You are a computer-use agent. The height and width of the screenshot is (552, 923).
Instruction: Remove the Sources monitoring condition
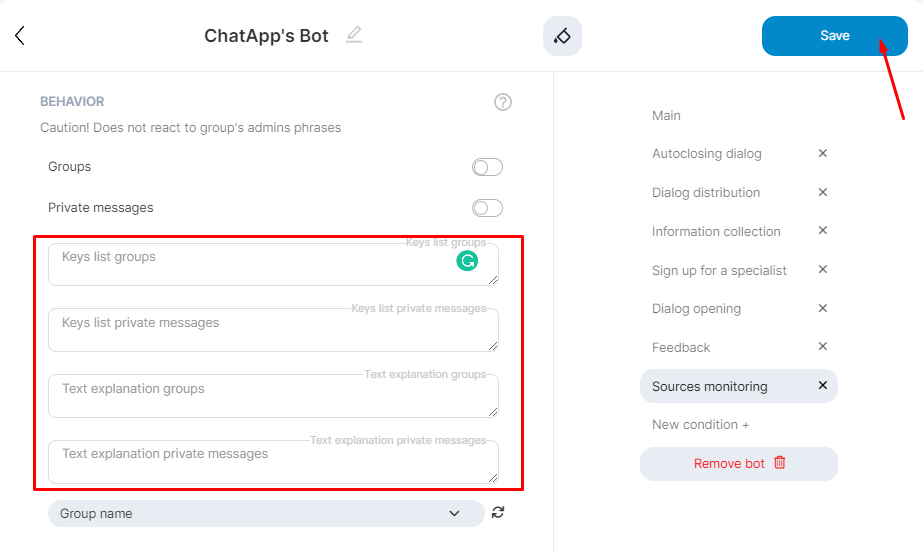click(823, 386)
